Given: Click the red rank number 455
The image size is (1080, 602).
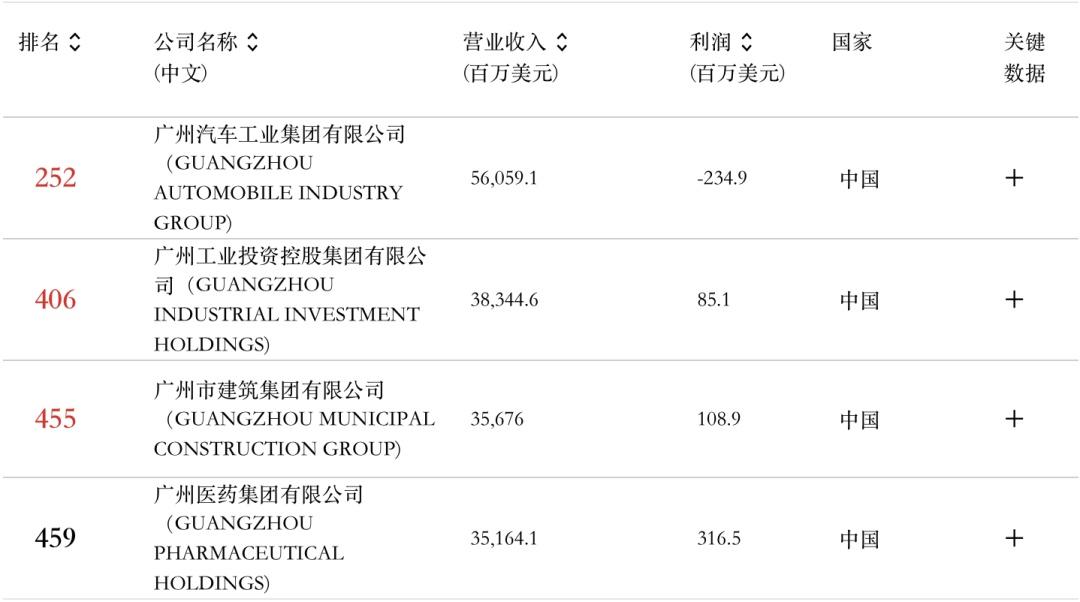Looking at the screenshot, I should [55, 418].
